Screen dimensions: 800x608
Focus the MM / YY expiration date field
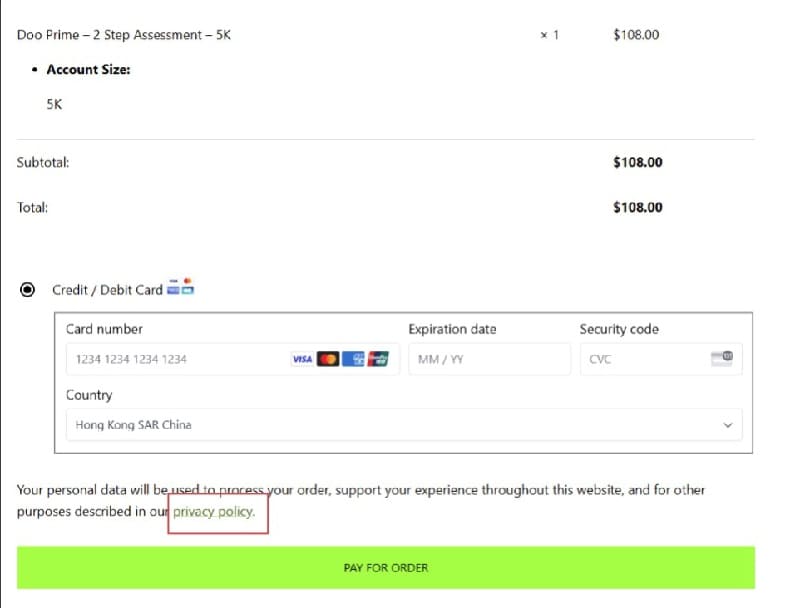point(489,359)
